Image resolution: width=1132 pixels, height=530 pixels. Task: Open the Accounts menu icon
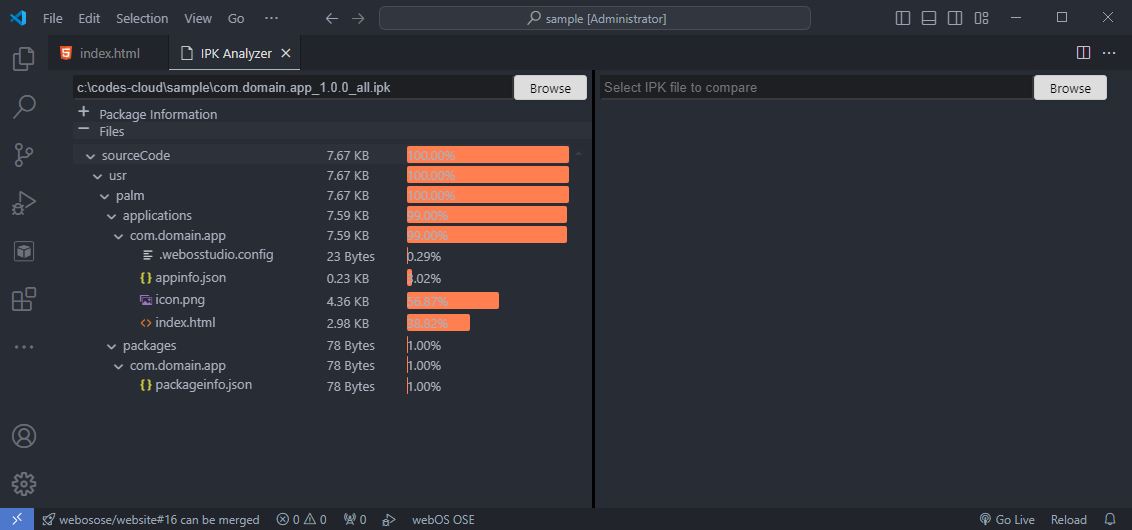[24, 436]
